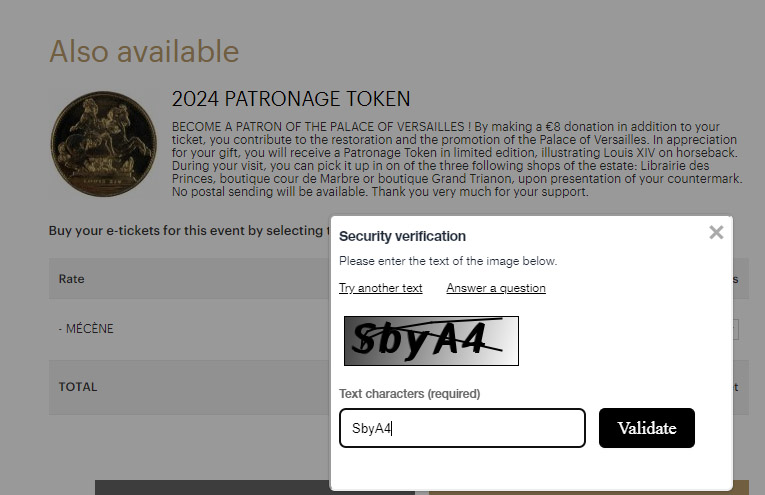Viewport: 765px width, 495px height.
Task: Click the SbyA4 captcha image
Action: click(x=431, y=341)
